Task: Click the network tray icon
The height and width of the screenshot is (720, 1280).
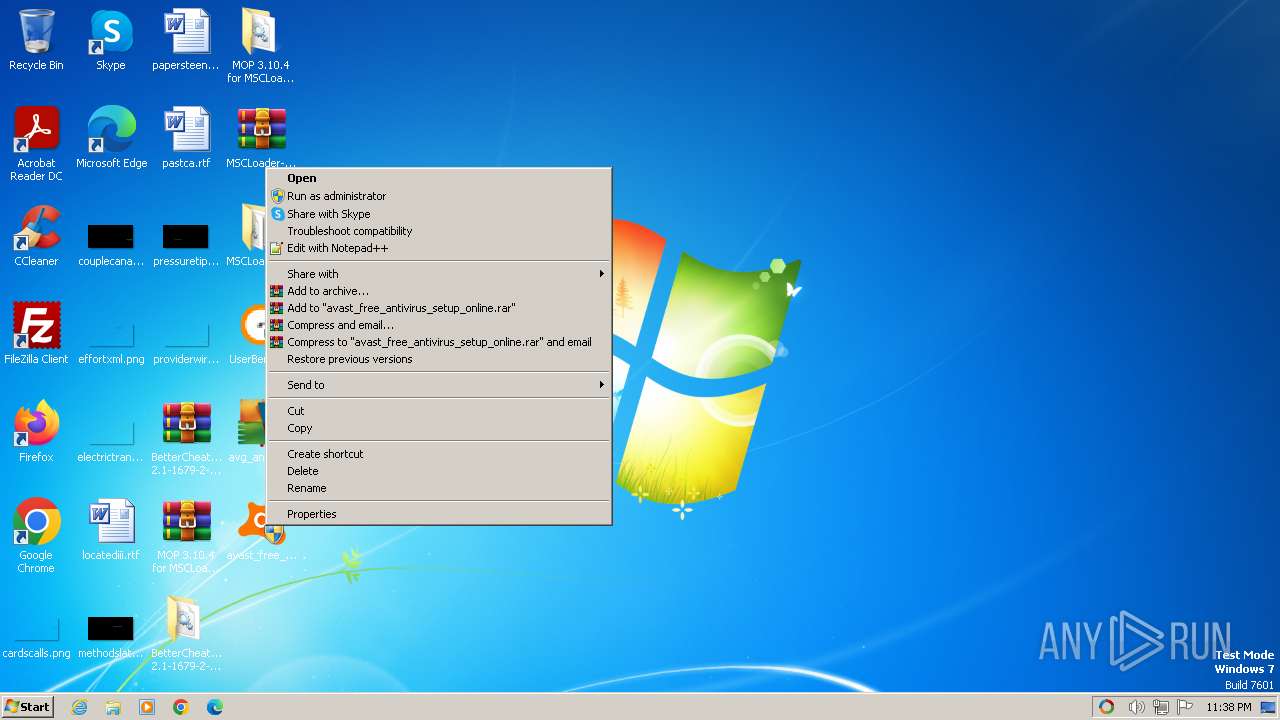Action: tap(1161, 707)
